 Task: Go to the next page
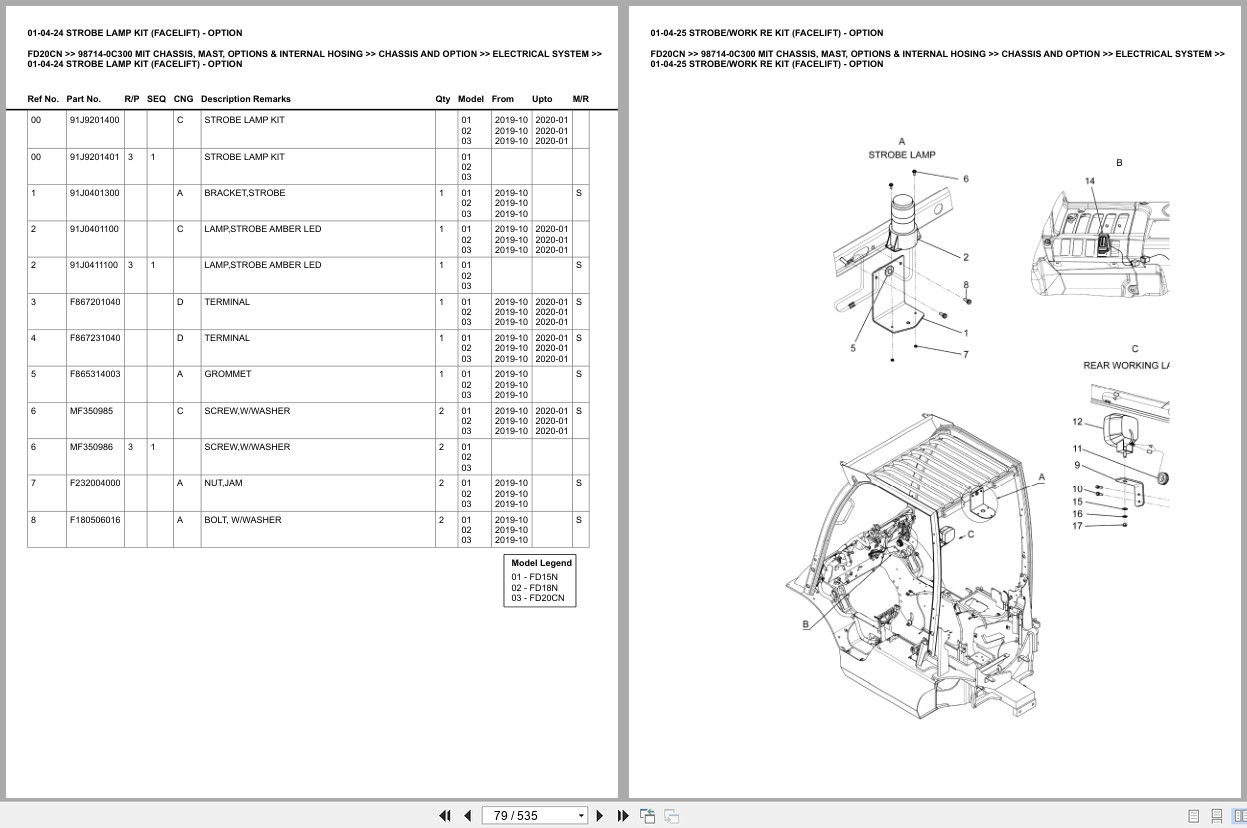(x=600, y=815)
